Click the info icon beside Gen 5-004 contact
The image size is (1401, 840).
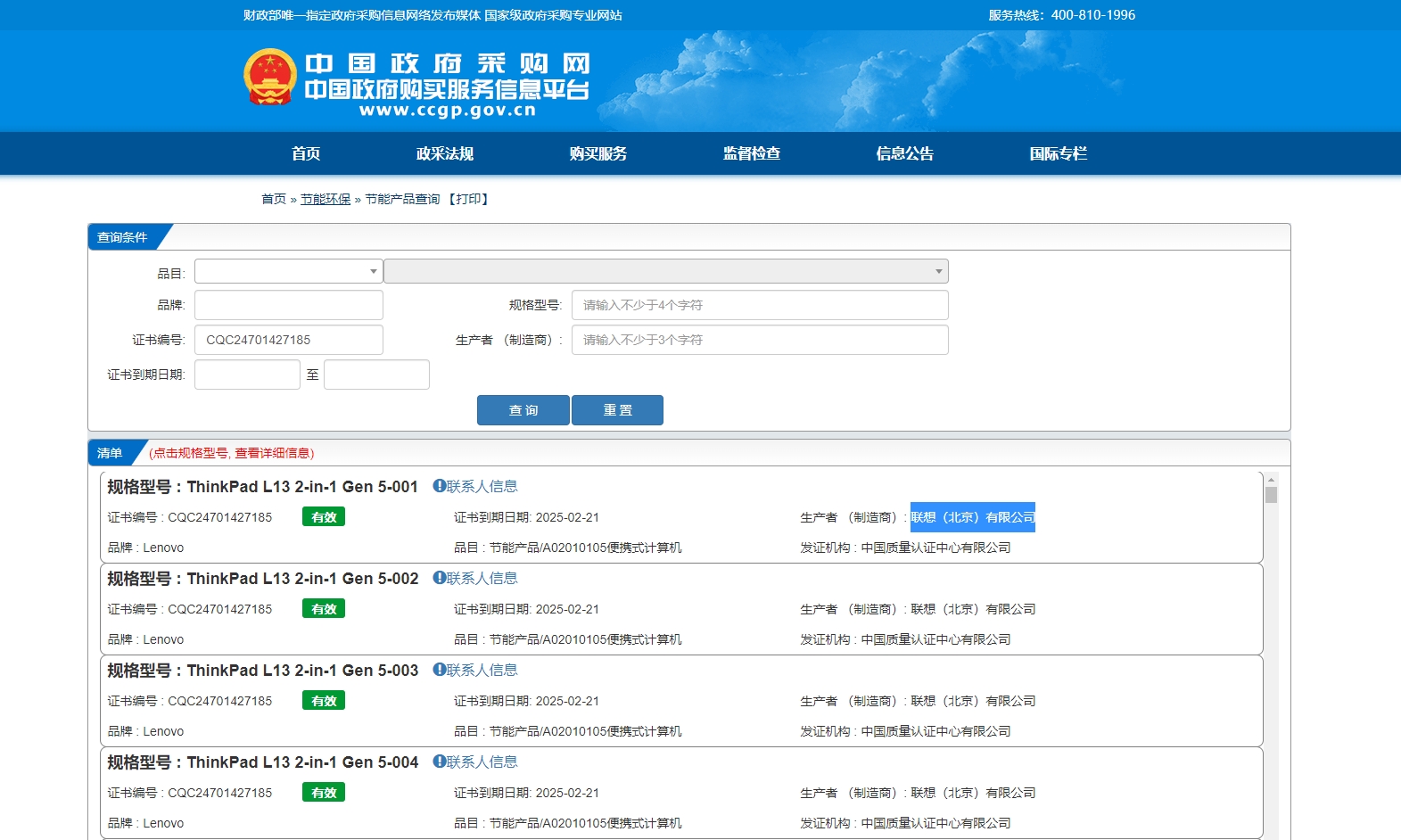click(x=439, y=762)
